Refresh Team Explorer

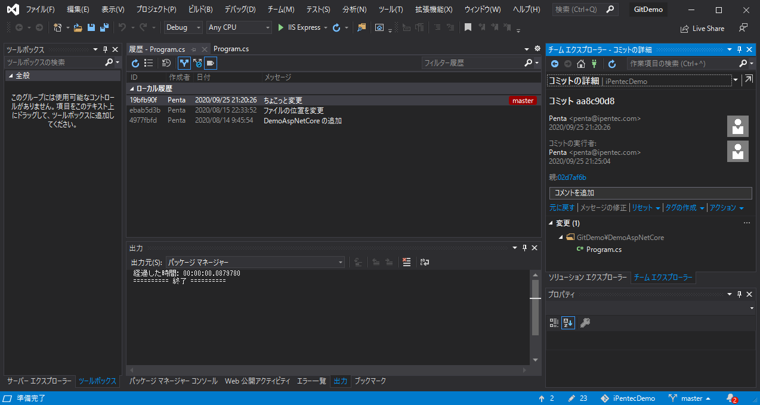pos(612,63)
